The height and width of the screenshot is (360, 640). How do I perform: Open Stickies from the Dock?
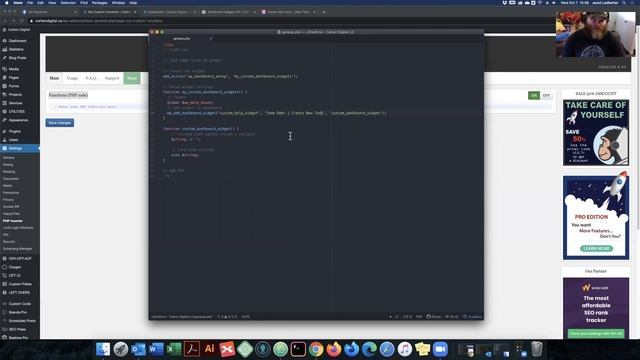pos(422,349)
